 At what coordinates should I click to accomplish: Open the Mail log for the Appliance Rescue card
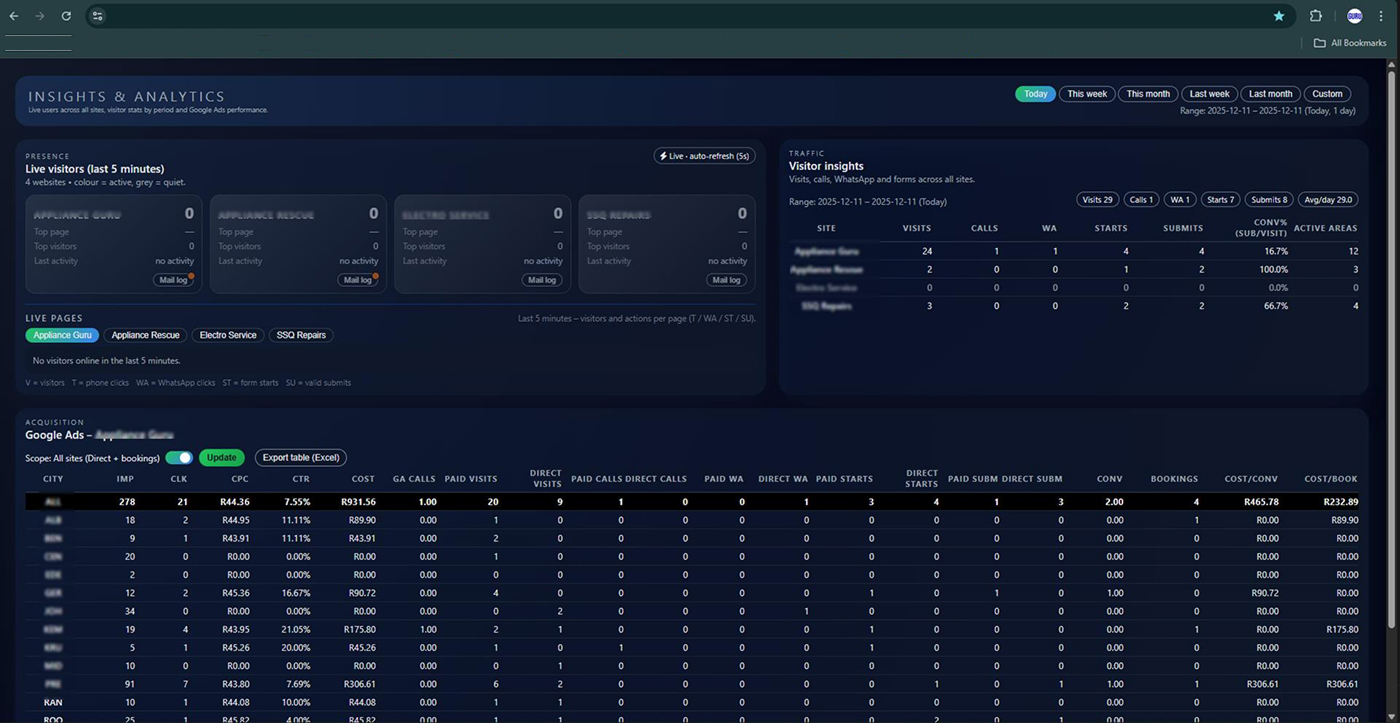(x=358, y=280)
